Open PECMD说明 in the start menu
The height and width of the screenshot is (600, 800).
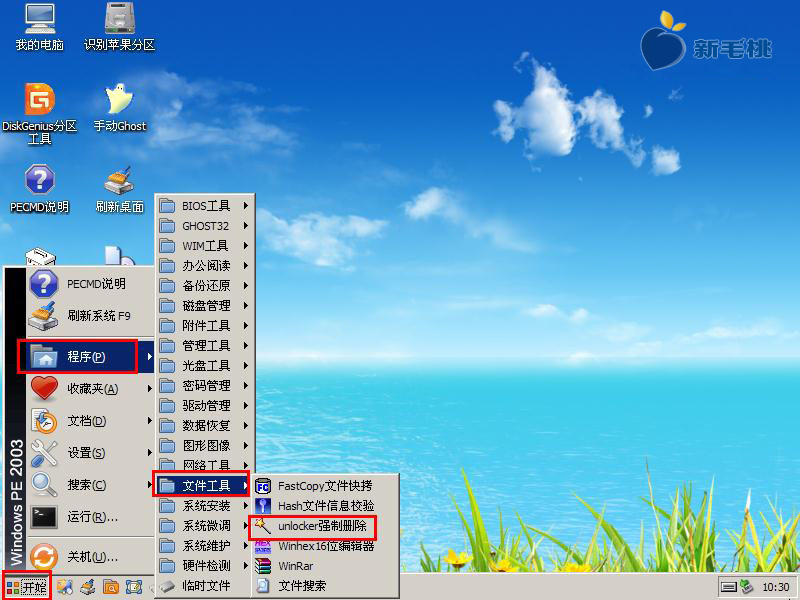click(90, 284)
